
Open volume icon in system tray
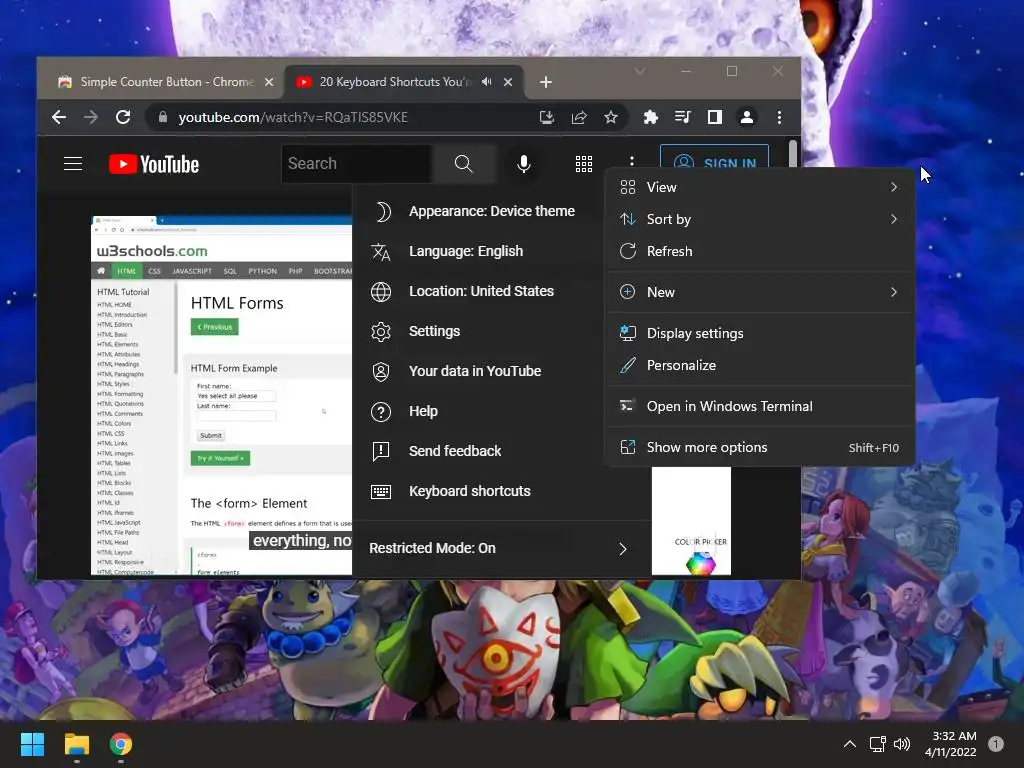tap(902, 744)
